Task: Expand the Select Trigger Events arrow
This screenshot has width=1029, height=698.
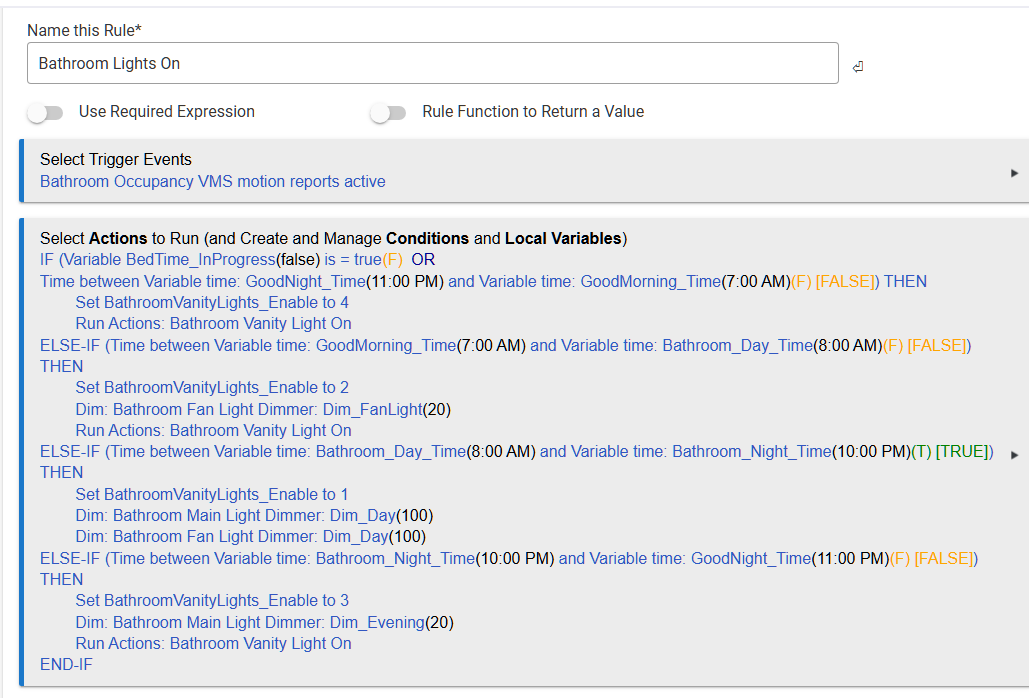Action: (x=1014, y=173)
